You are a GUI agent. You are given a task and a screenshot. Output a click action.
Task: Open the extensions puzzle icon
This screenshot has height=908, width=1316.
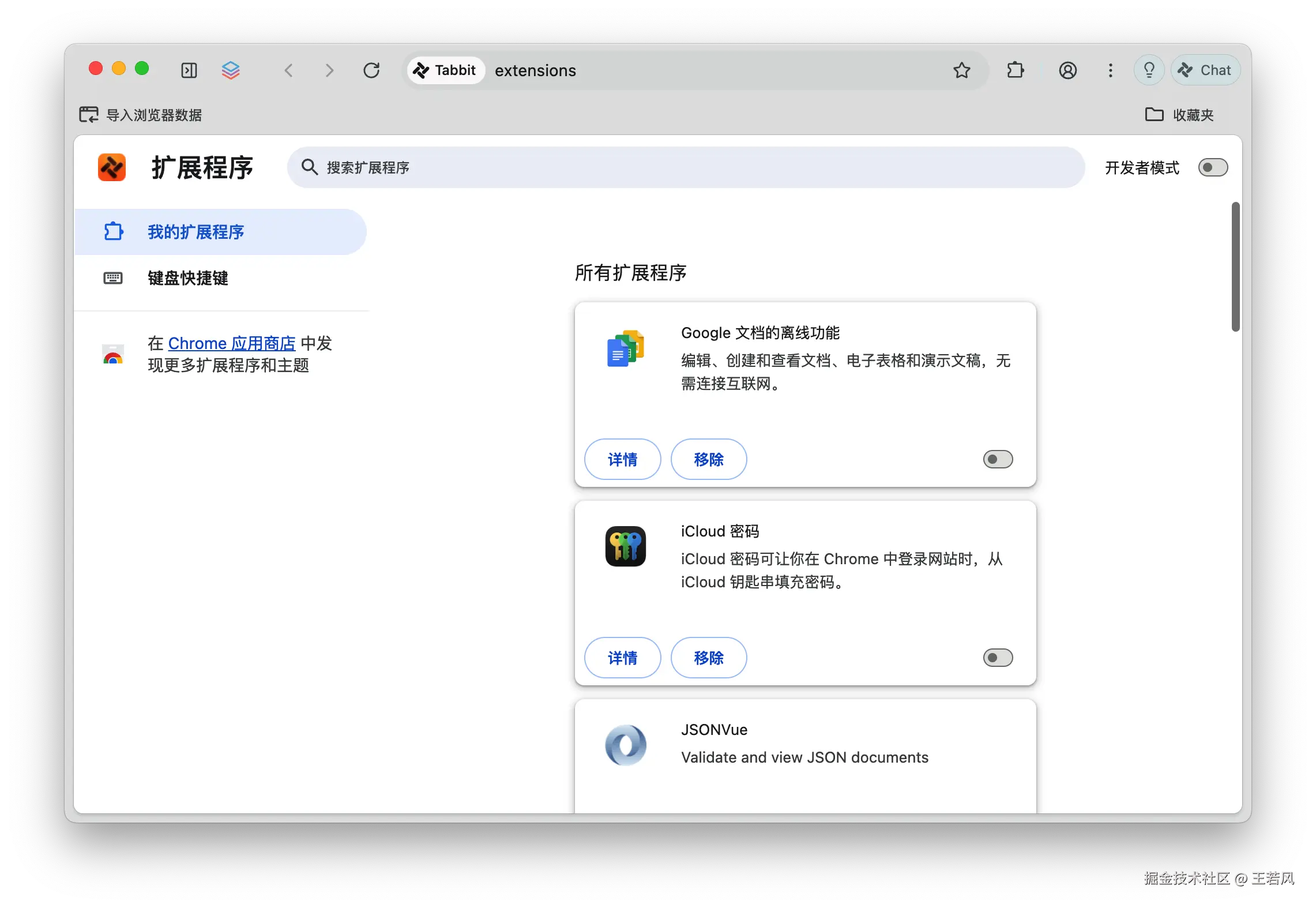[x=1015, y=70]
